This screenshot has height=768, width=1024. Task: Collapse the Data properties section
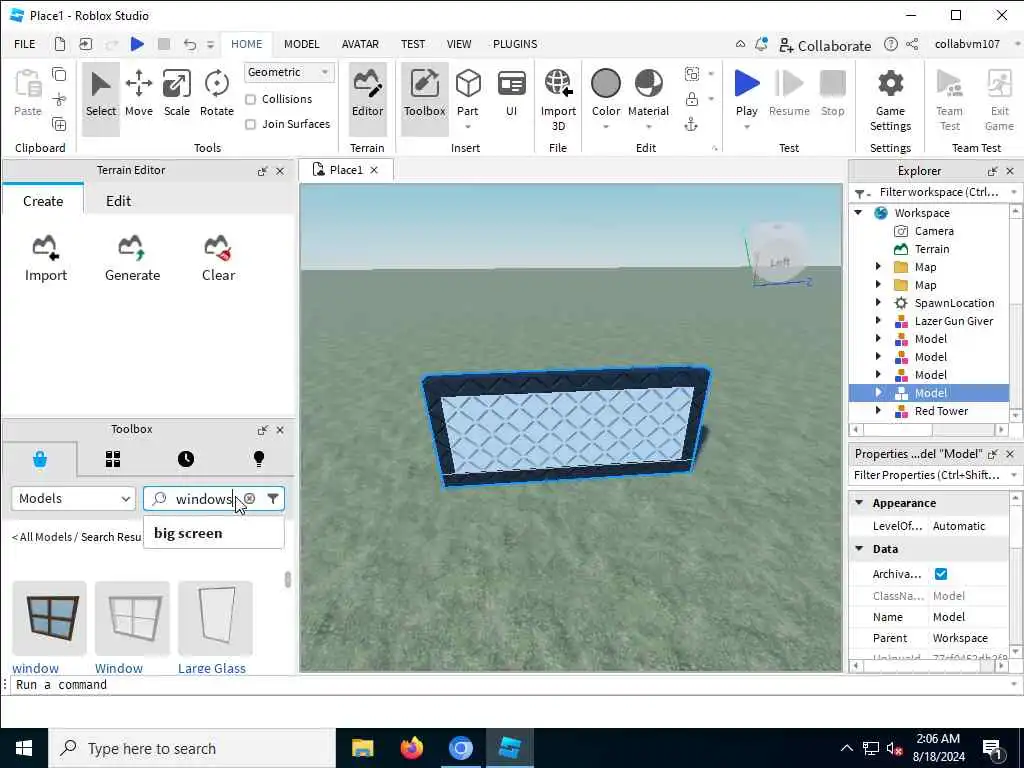point(859,549)
